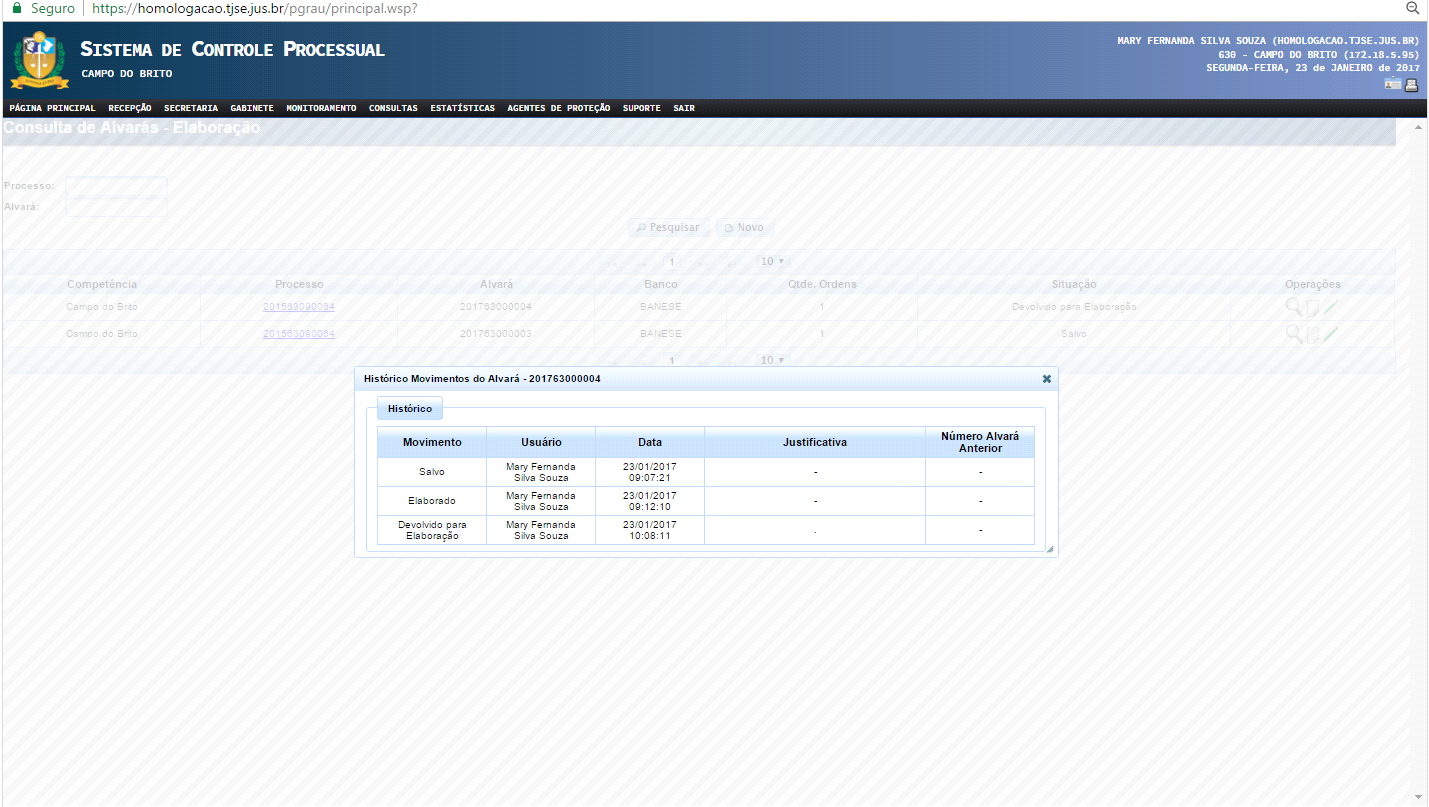This screenshot has width=1429, height=807.
Task: Open the Consultas menu
Action: coord(393,108)
